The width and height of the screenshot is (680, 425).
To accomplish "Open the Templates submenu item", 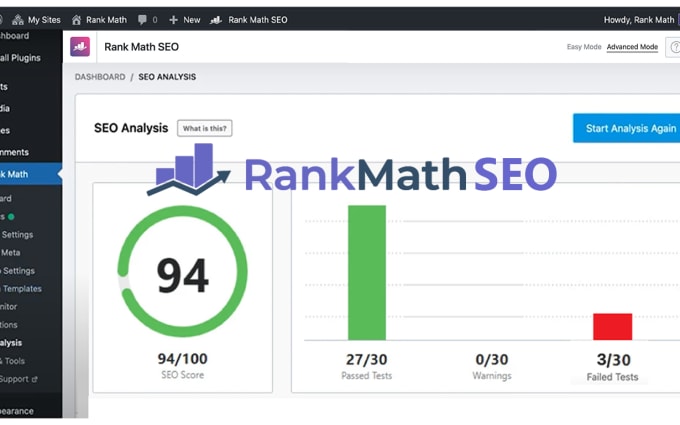I will [x=22, y=289].
